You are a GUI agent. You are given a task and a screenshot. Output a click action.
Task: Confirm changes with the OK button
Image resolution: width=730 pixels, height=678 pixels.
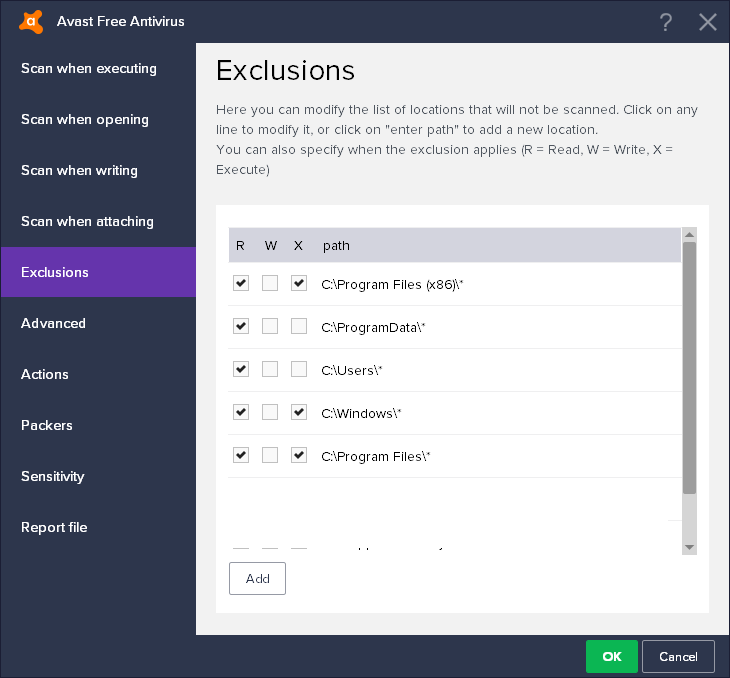point(612,657)
